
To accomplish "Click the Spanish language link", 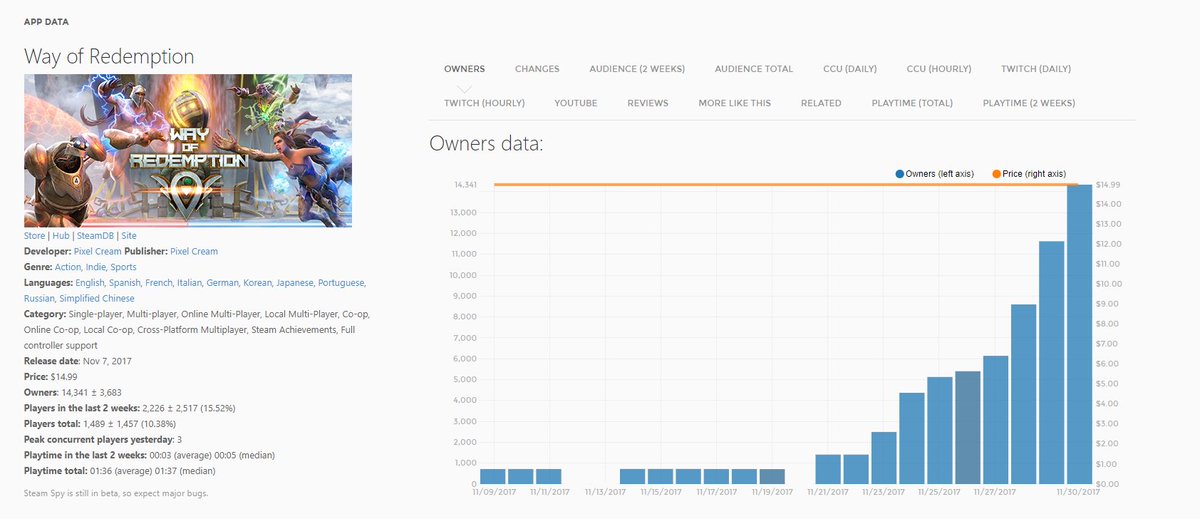I will (125, 283).
